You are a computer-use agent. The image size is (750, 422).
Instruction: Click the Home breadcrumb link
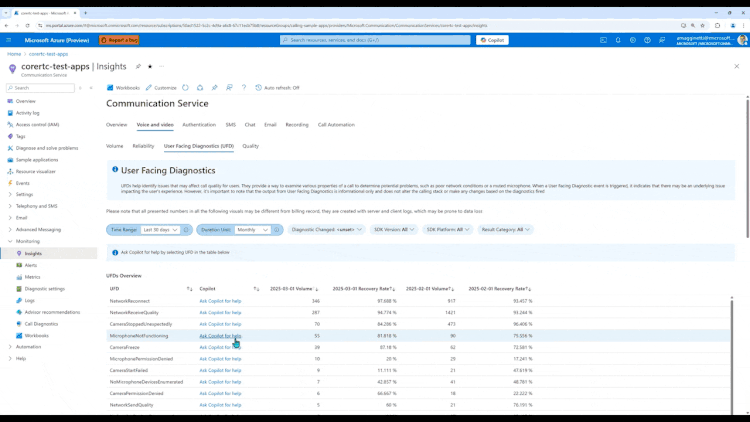14,54
